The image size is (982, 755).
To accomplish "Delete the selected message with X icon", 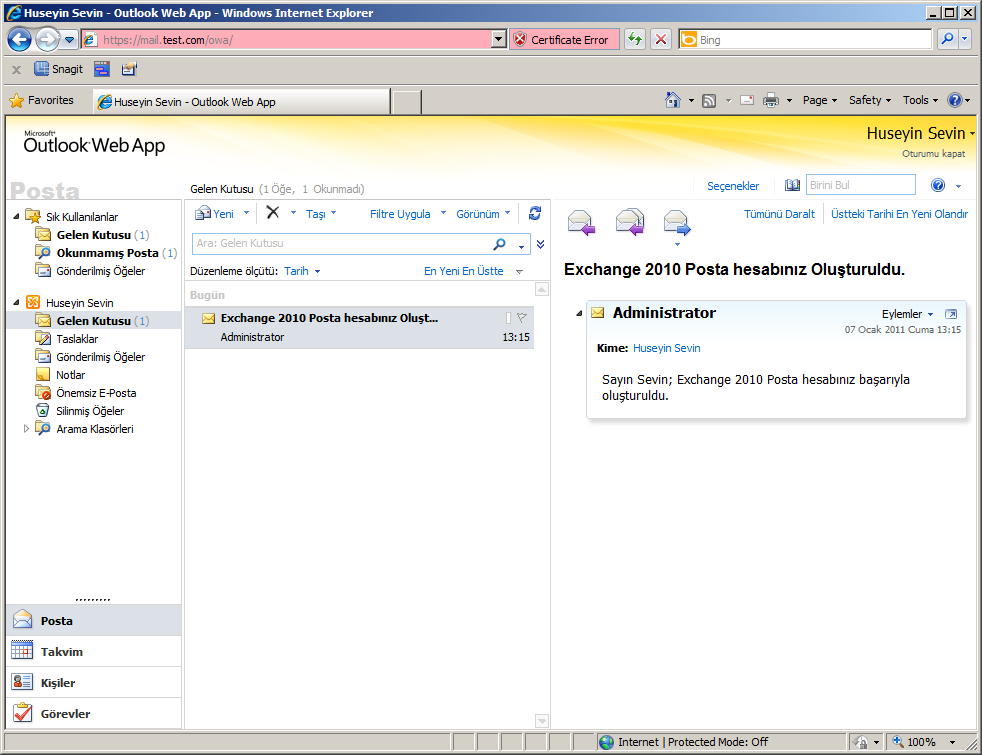I will pyautogui.click(x=272, y=213).
